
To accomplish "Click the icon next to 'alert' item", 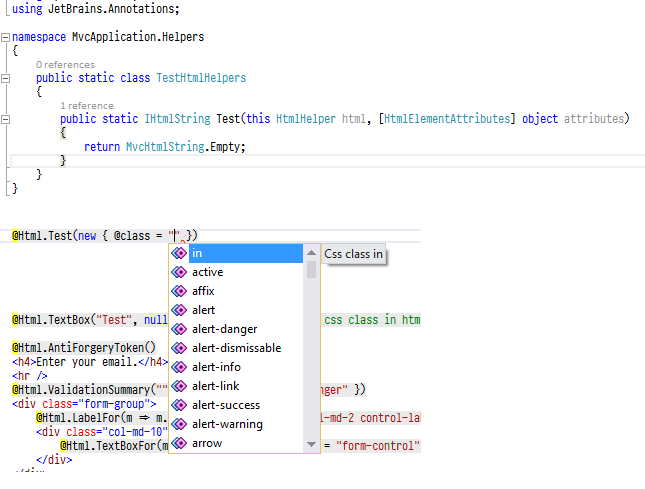I will point(179,310).
